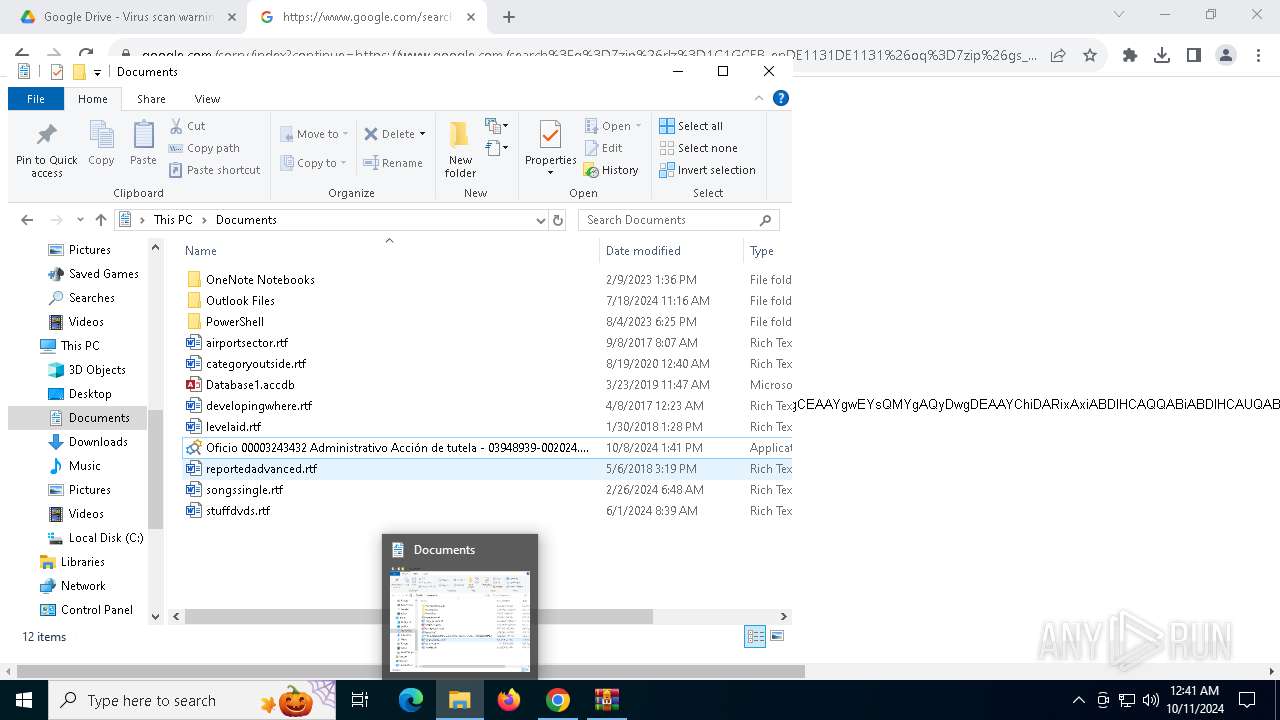Click the Cut scissors button
1280x720 pixels.
(x=187, y=126)
